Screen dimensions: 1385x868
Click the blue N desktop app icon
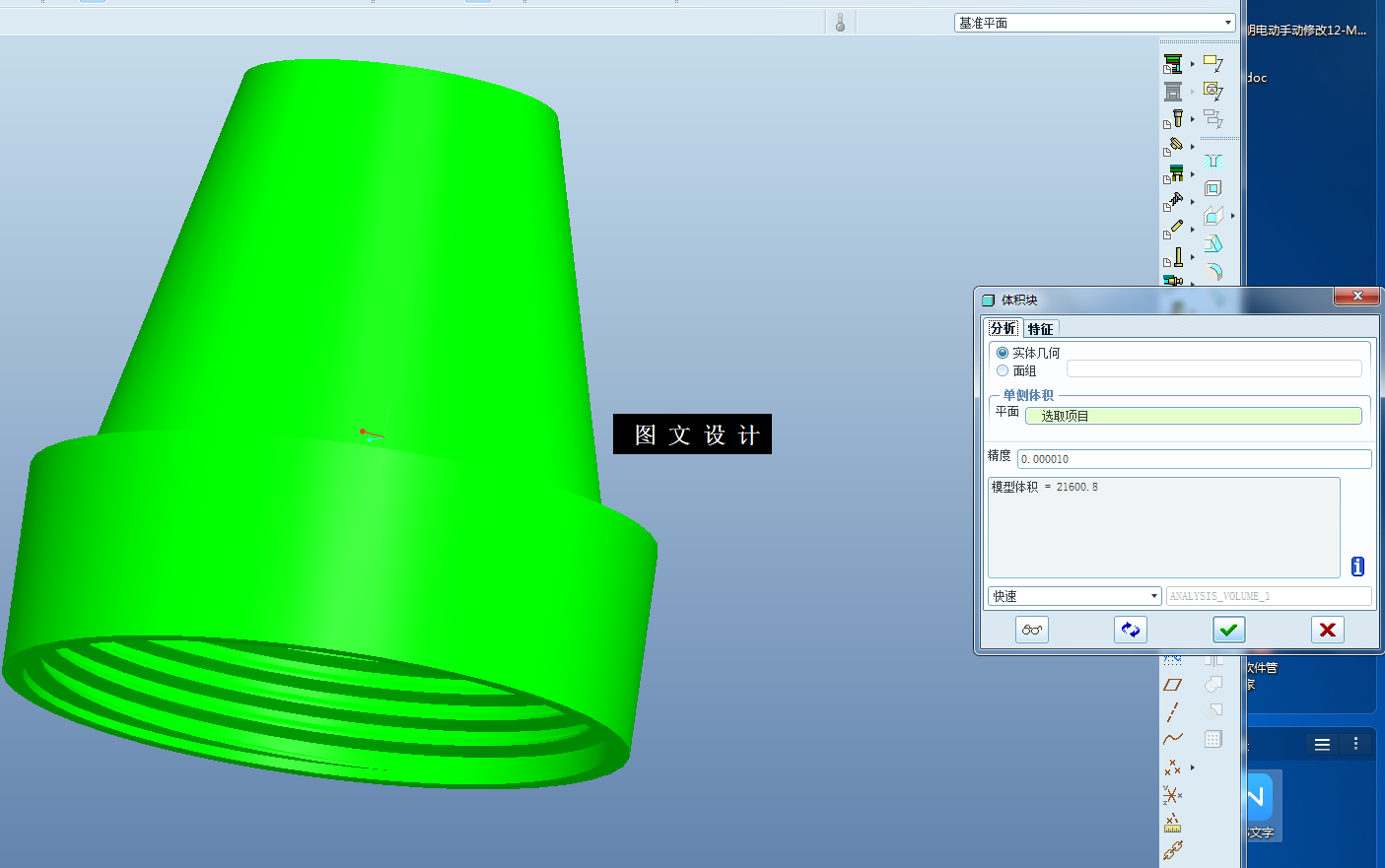[1259, 796]
